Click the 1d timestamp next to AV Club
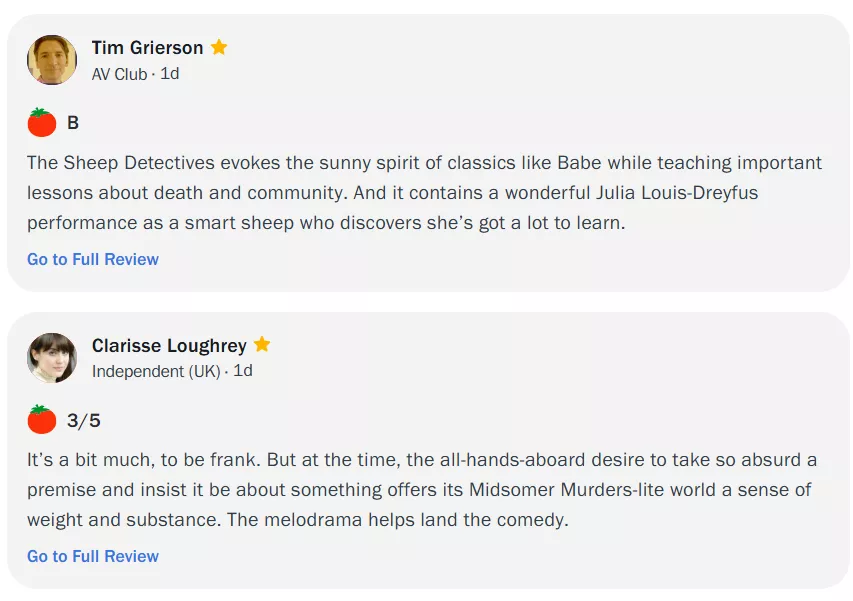 click(170, 74)
